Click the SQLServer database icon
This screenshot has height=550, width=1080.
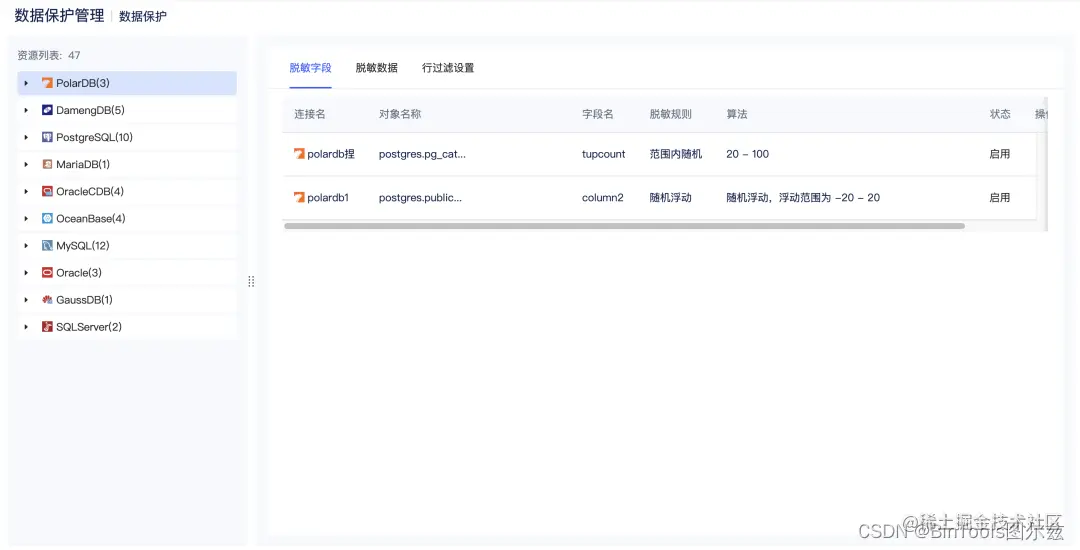(47, 327)
